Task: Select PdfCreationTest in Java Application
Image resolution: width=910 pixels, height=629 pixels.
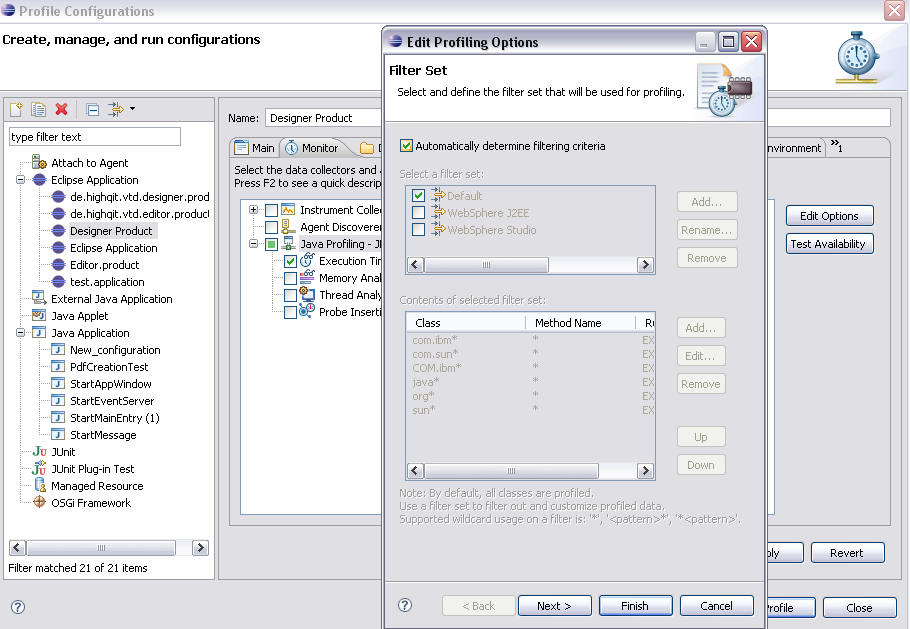Action: pyautogui.click(x=109, y=367)
